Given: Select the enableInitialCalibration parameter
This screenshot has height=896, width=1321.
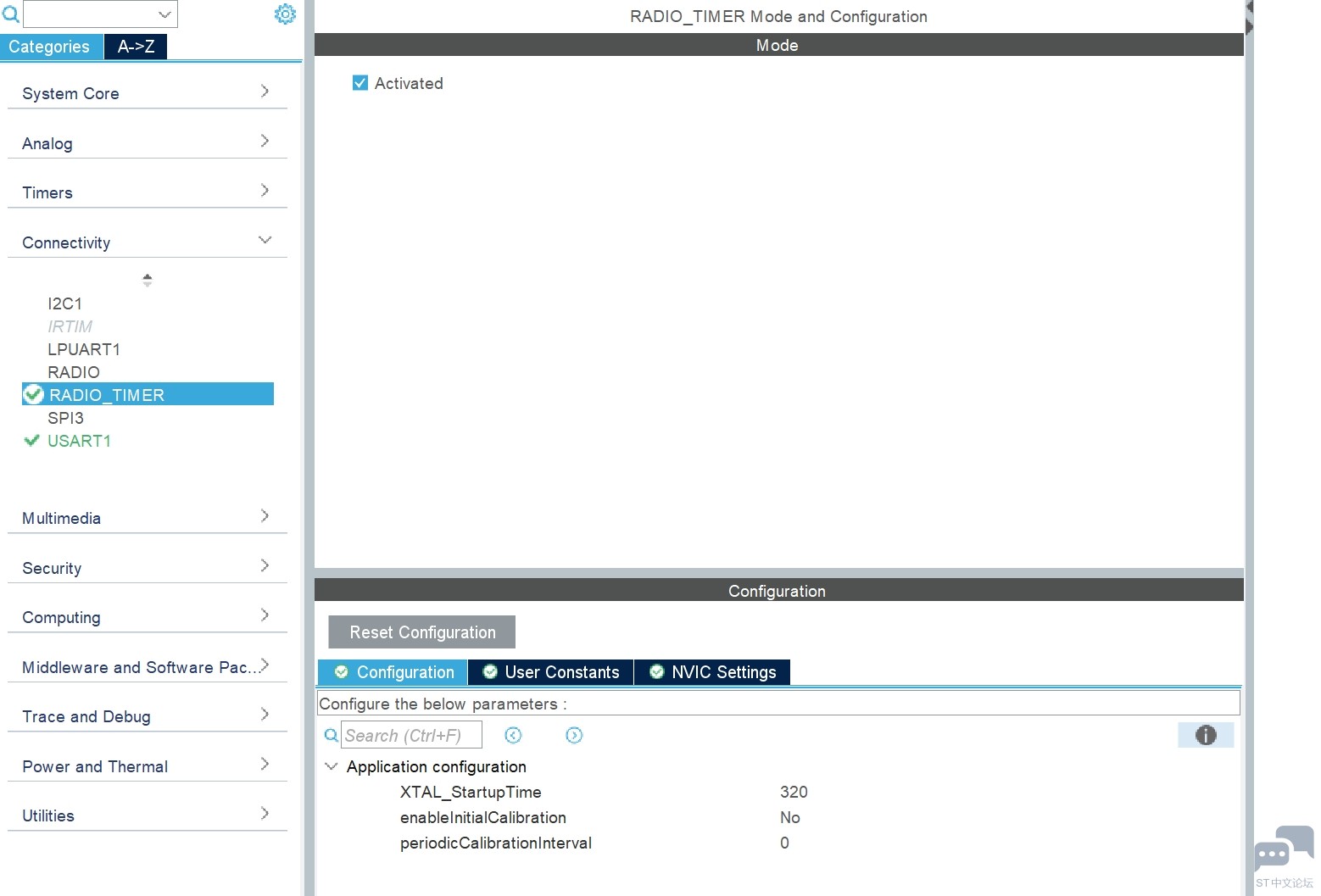Looking at the screenshot, I should (x=483, y=817).
